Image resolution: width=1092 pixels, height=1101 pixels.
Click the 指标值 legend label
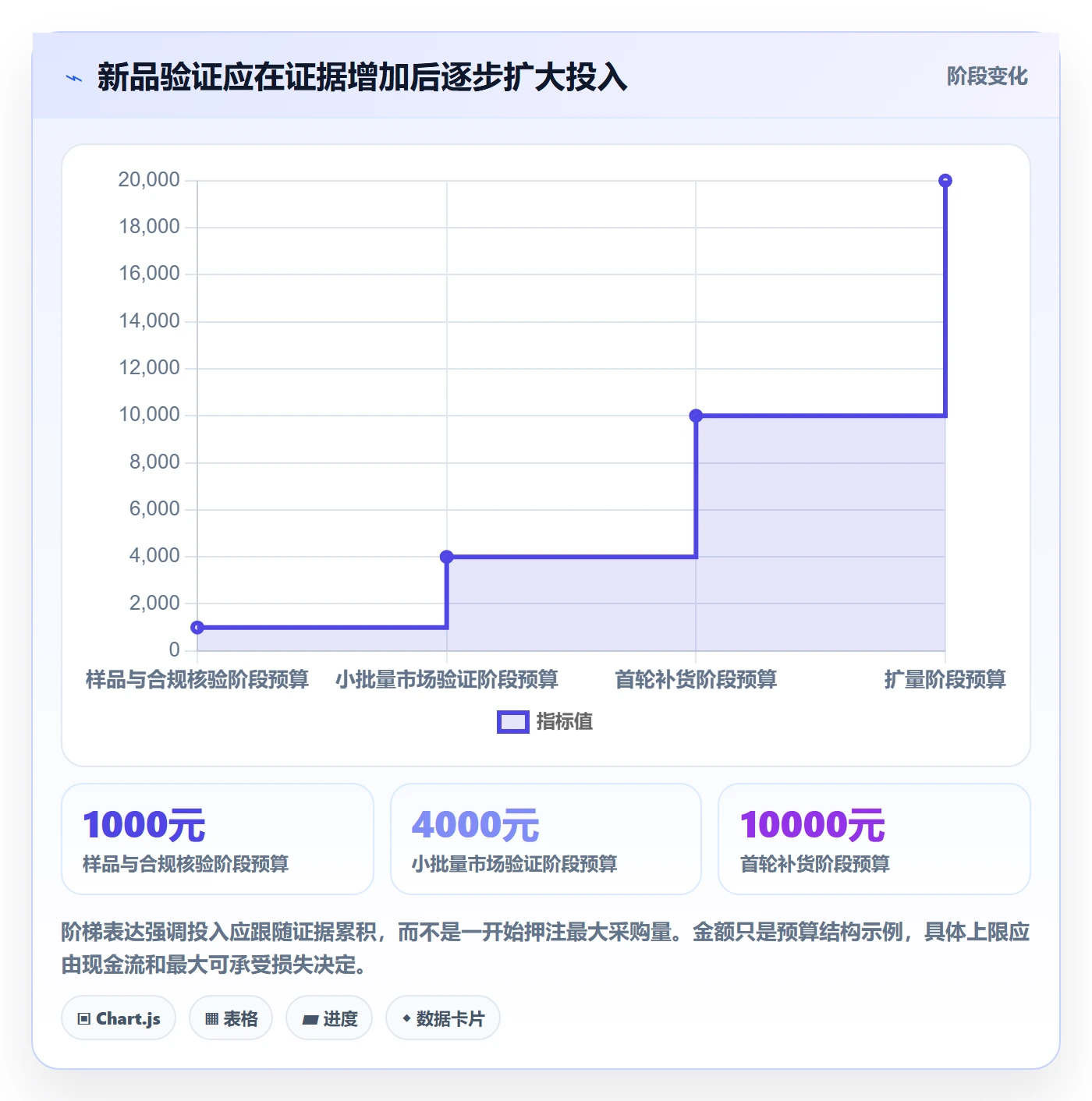pyautogui.click(x=565, y=722)
